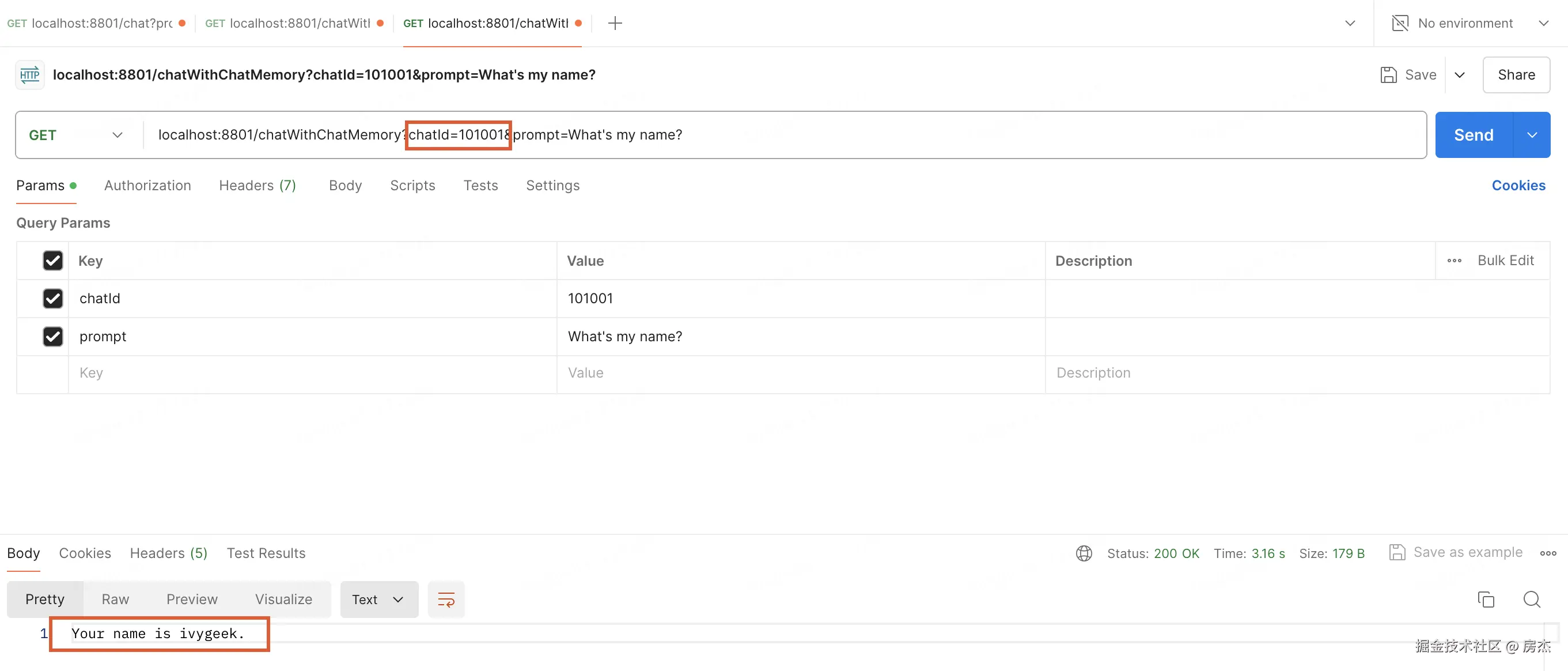Copy response using the copy icon

click(1486, 600)
